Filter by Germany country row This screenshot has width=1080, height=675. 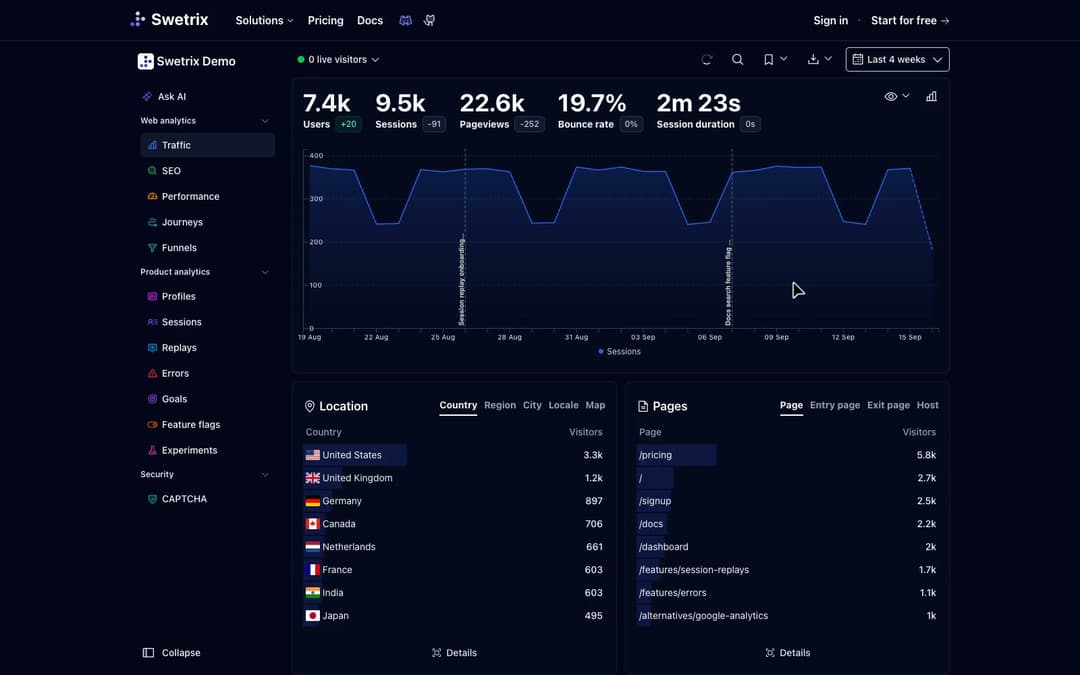(454, 501)
